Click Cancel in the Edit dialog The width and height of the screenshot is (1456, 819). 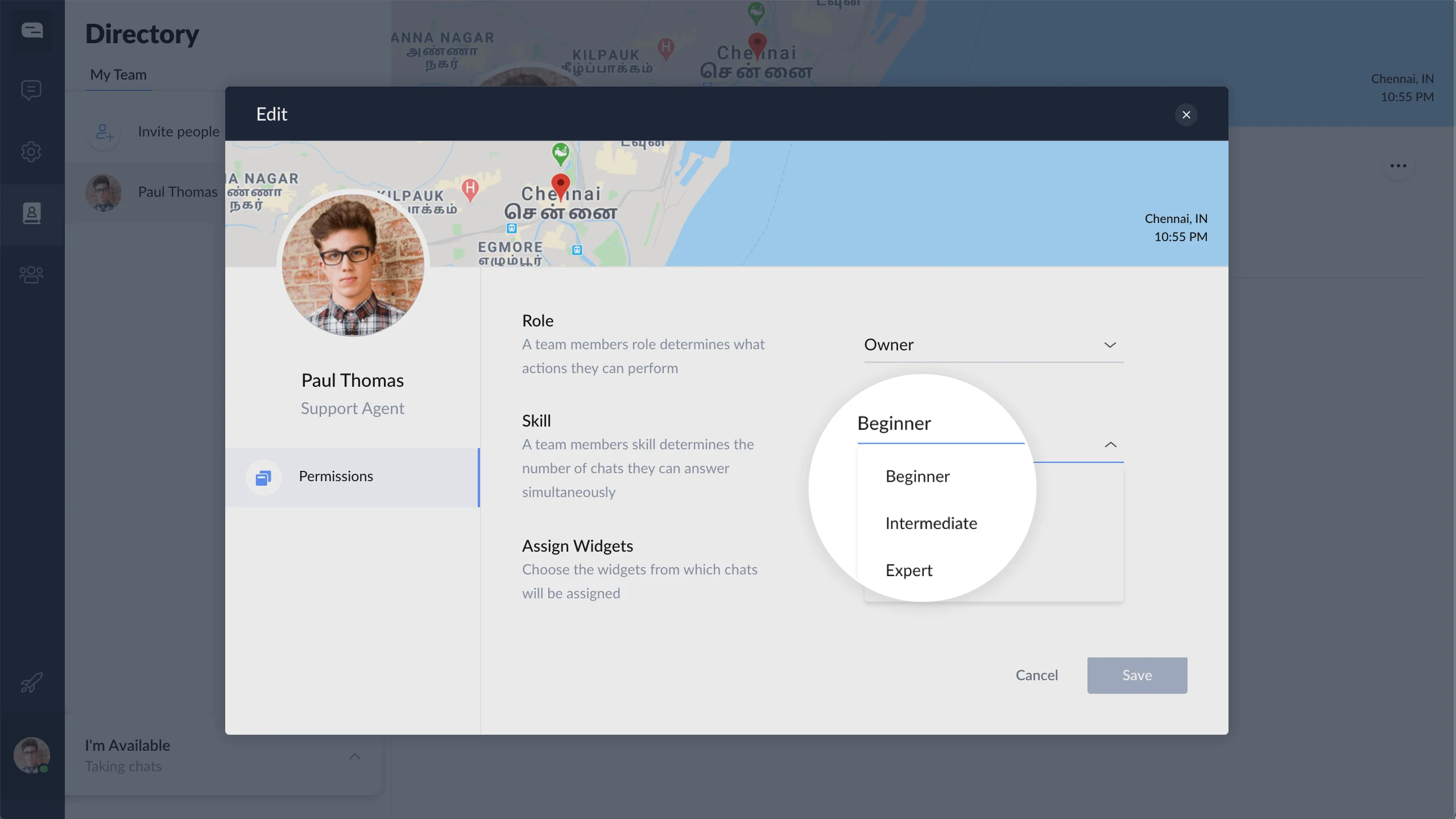tap(1036, 675)
